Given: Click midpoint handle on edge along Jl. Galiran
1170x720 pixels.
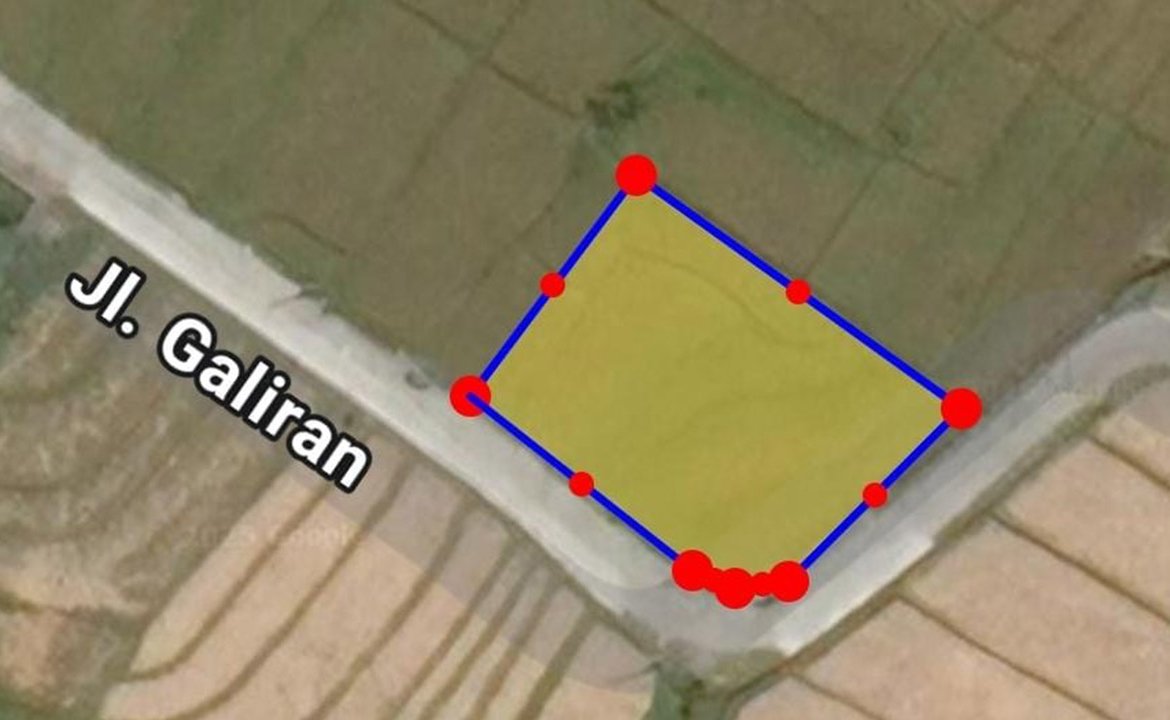Looking at the screenshot, I should point(581,484).
